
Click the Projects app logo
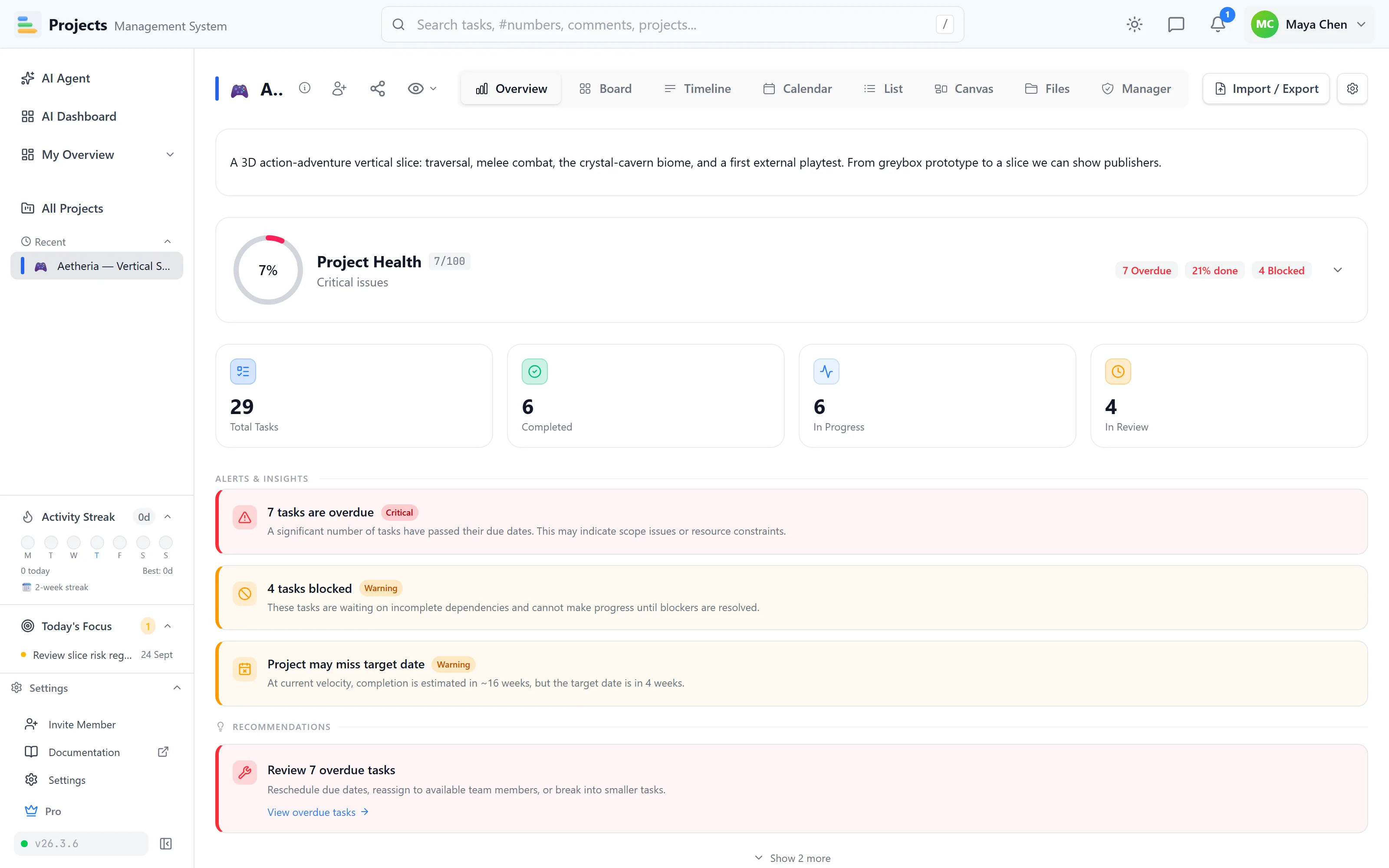[27, 24]
